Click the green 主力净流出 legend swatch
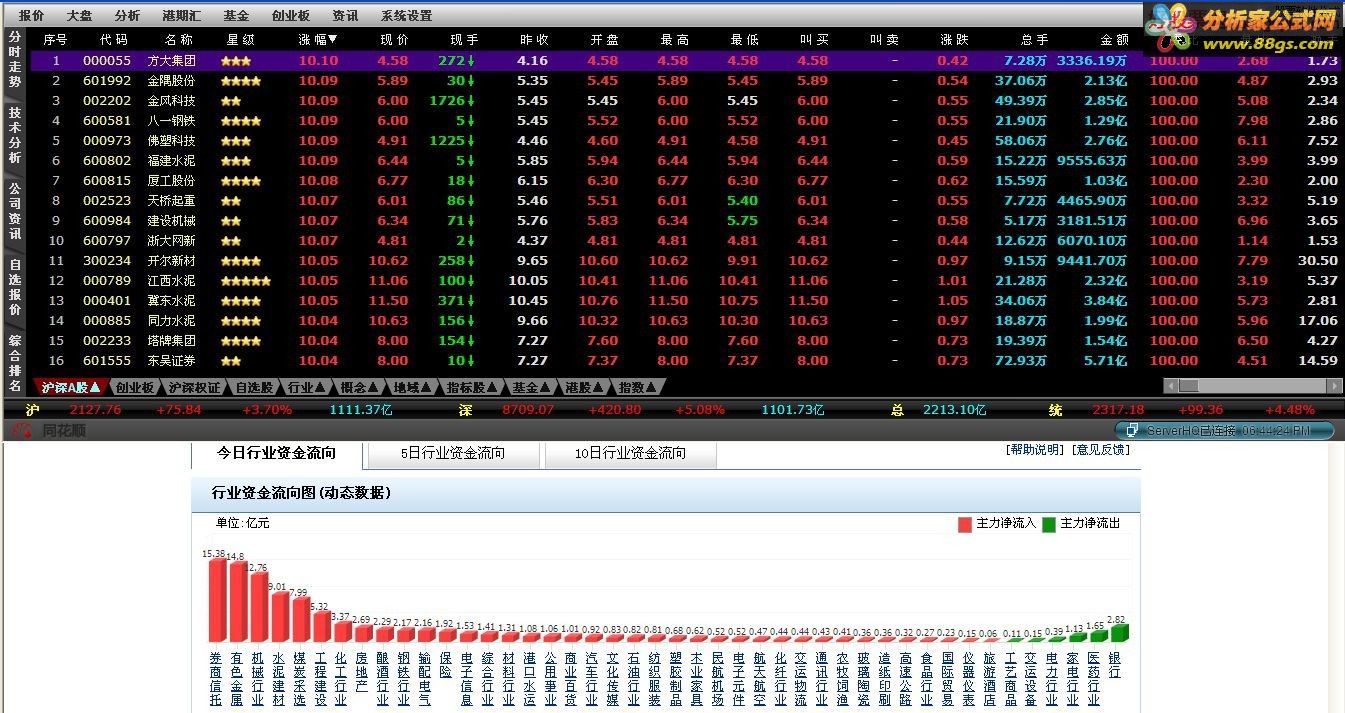The height and width of the screenshot is (713, 1345). (1049, 524)
